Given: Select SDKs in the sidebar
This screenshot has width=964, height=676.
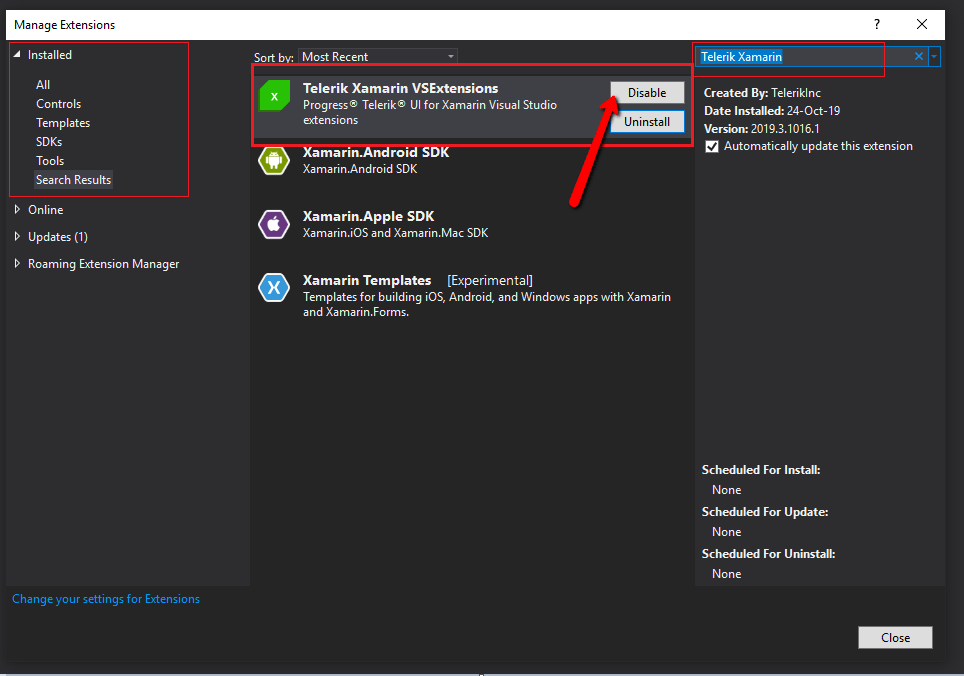Looking at the screenshot, I should click(48, 141).
